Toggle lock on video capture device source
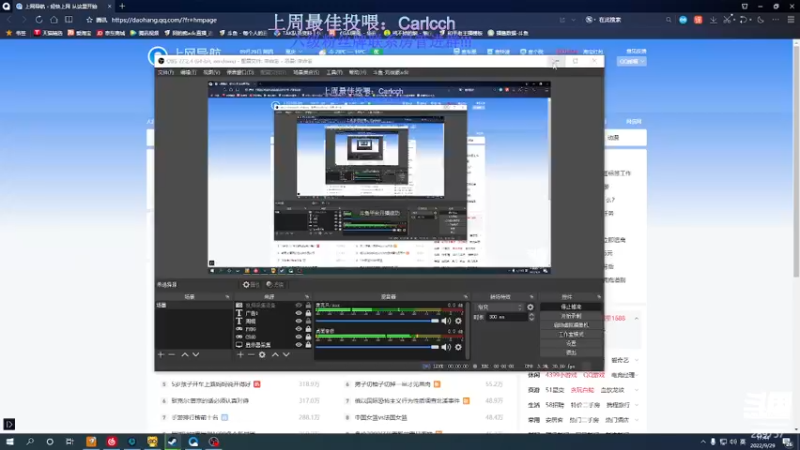Image resolution: width=800 pixels, height=450 pixels. point(308,305)
